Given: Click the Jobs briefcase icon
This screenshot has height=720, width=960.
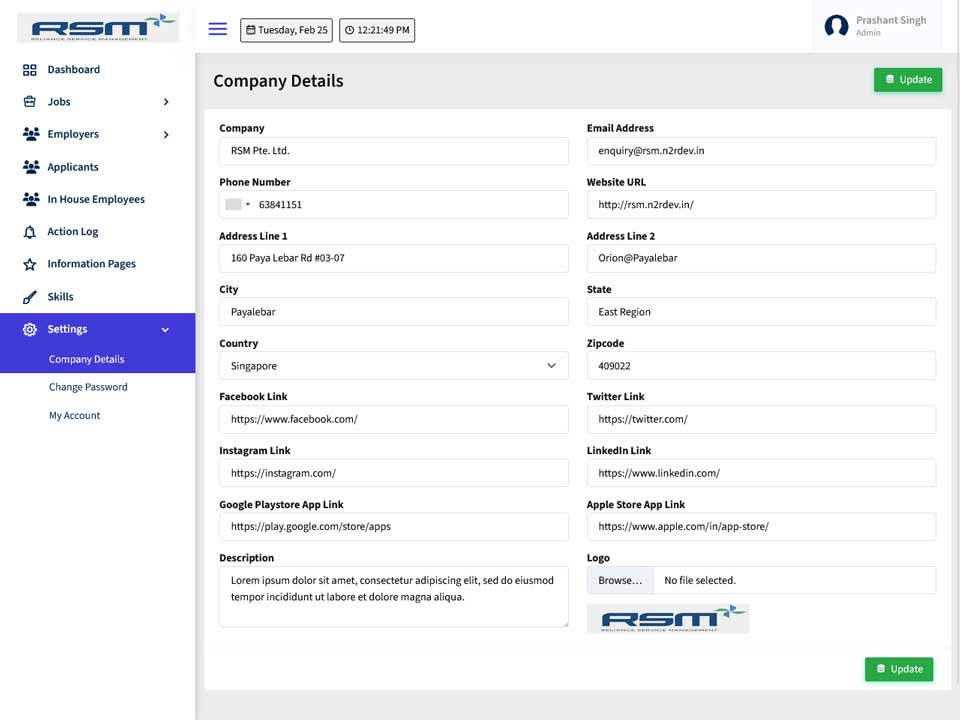Looking at the screenshot, I should pyautogui.click(x=29, y=102).
